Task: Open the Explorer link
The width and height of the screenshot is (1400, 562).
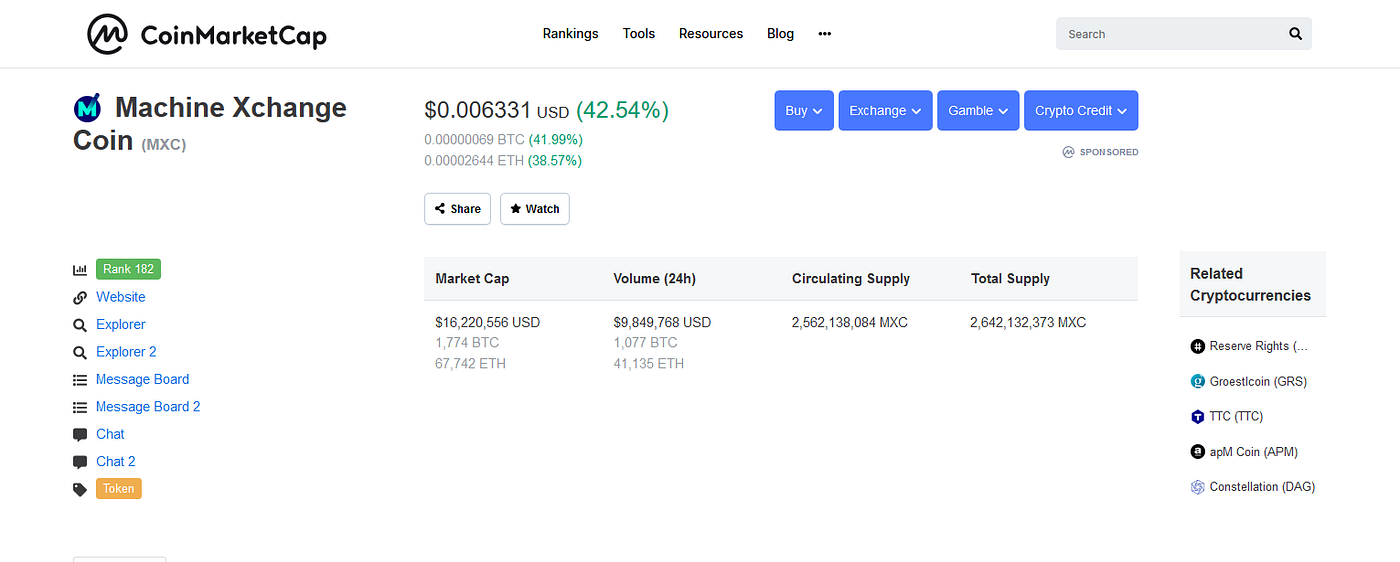Action: coord(121,325)
